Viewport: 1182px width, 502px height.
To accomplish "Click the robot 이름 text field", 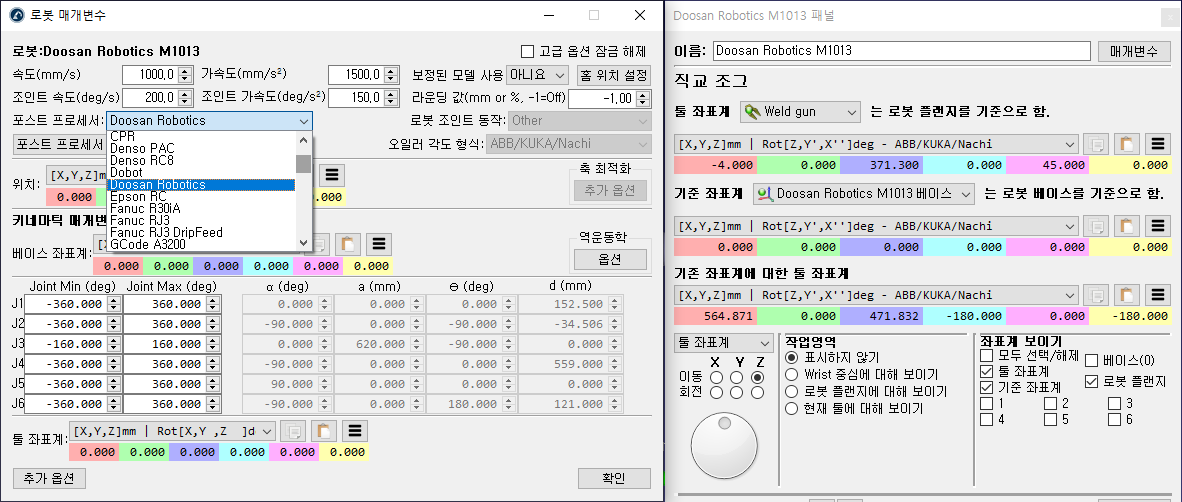I will coord(900,51).
